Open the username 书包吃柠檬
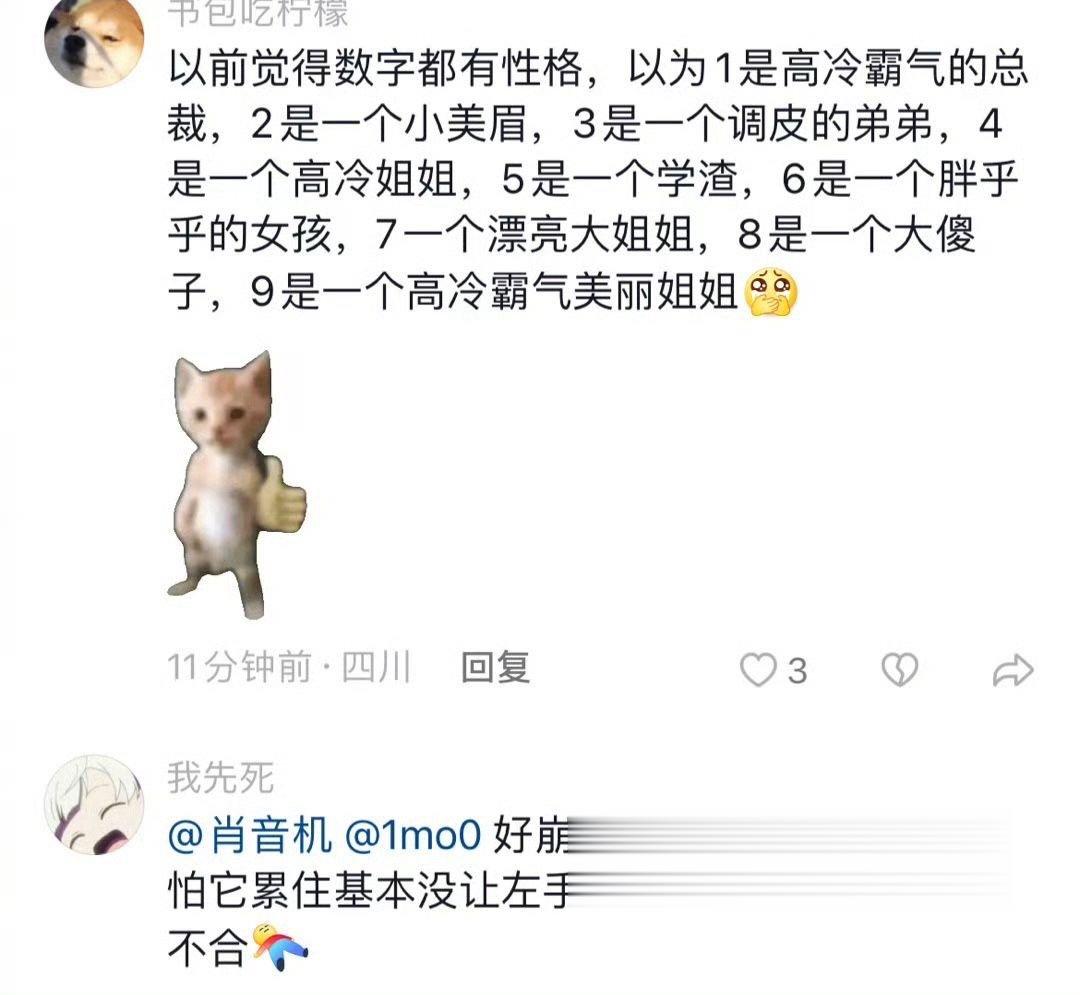 tap(258, 14)
